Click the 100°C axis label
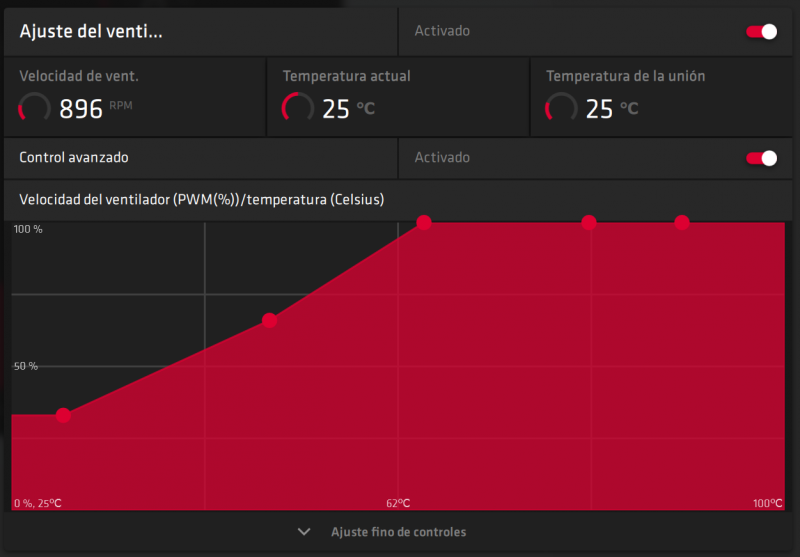 [767, 503]
